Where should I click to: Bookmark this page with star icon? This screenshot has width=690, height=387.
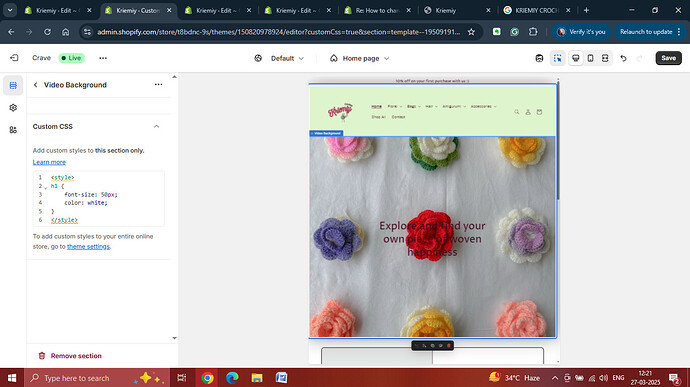(x=471, y=32)
